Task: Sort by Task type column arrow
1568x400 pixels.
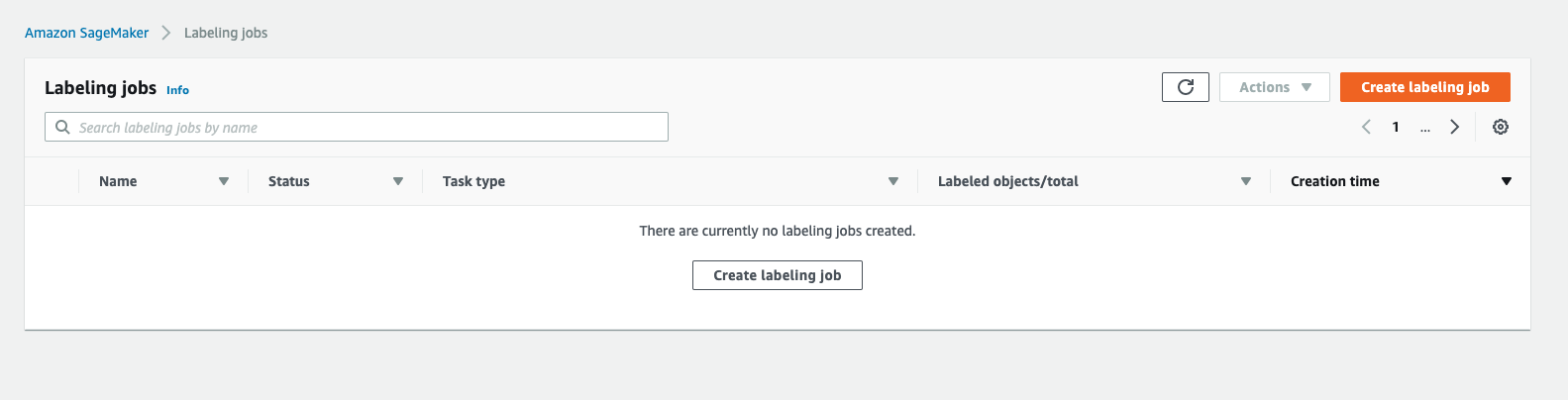Action: [893, 181]
